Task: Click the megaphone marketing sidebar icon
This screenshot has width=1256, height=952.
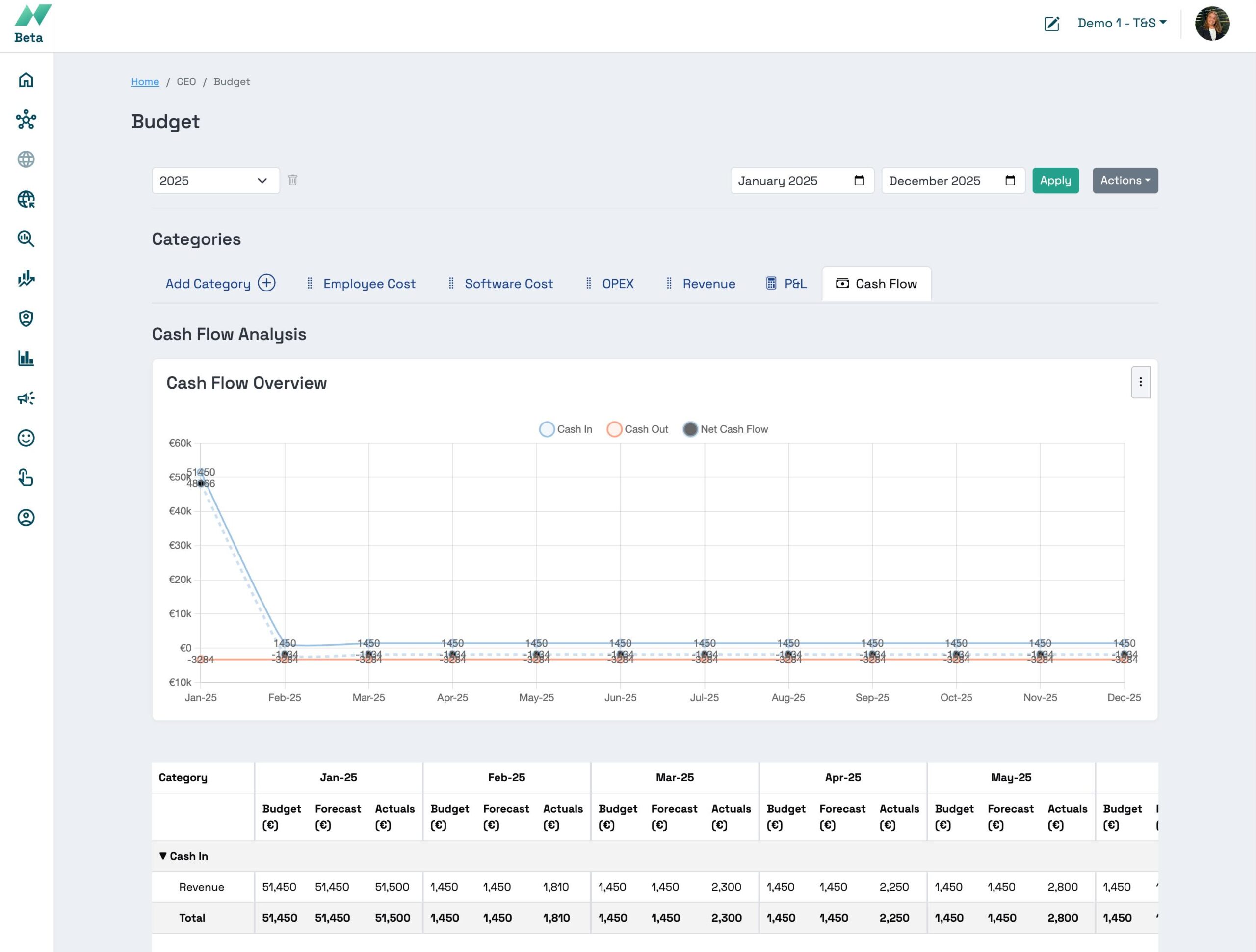Action: pyautogui.click(x=26, y=398)
